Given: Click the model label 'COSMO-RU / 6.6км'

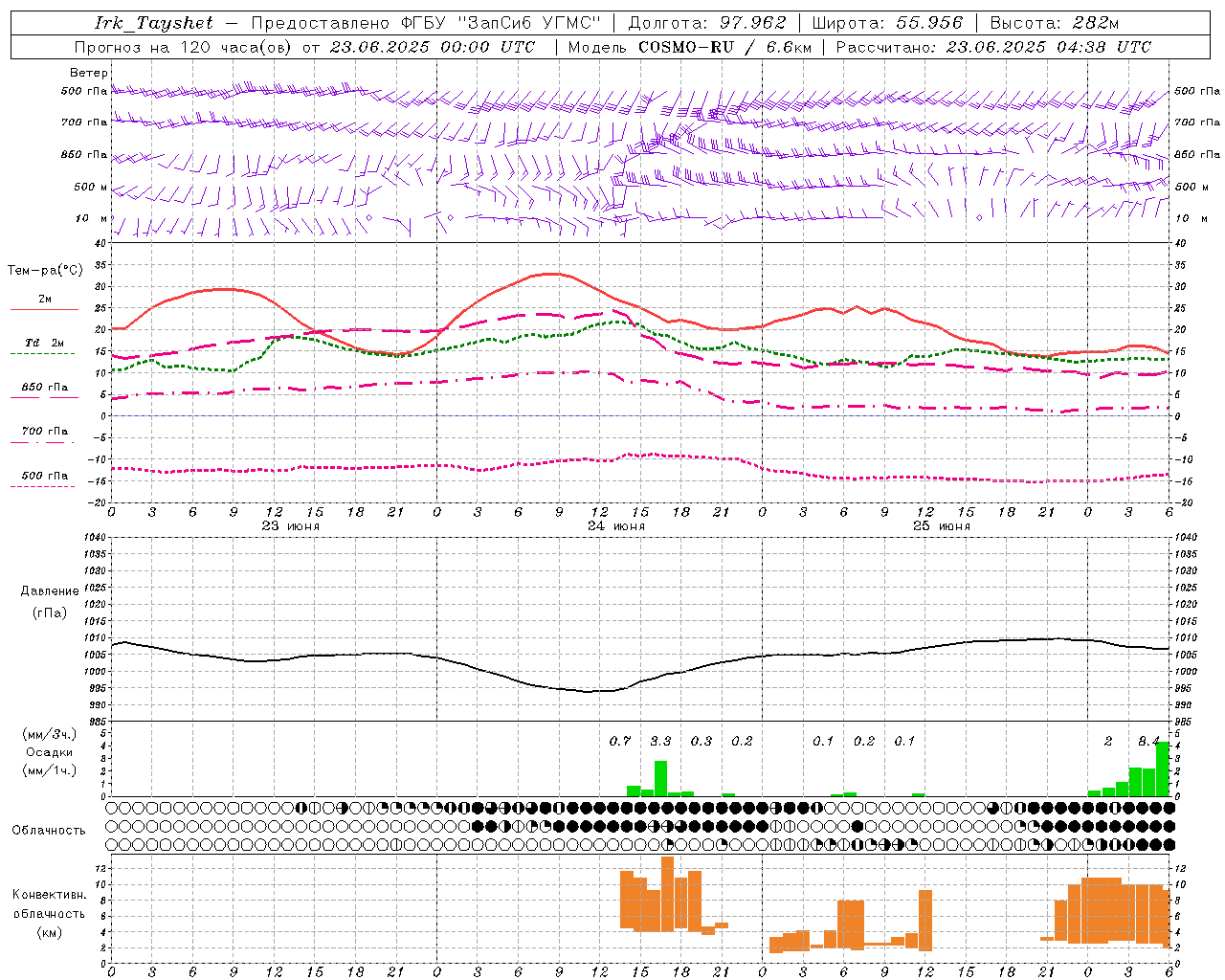Looking at the screenshot, I should [725, 47].
